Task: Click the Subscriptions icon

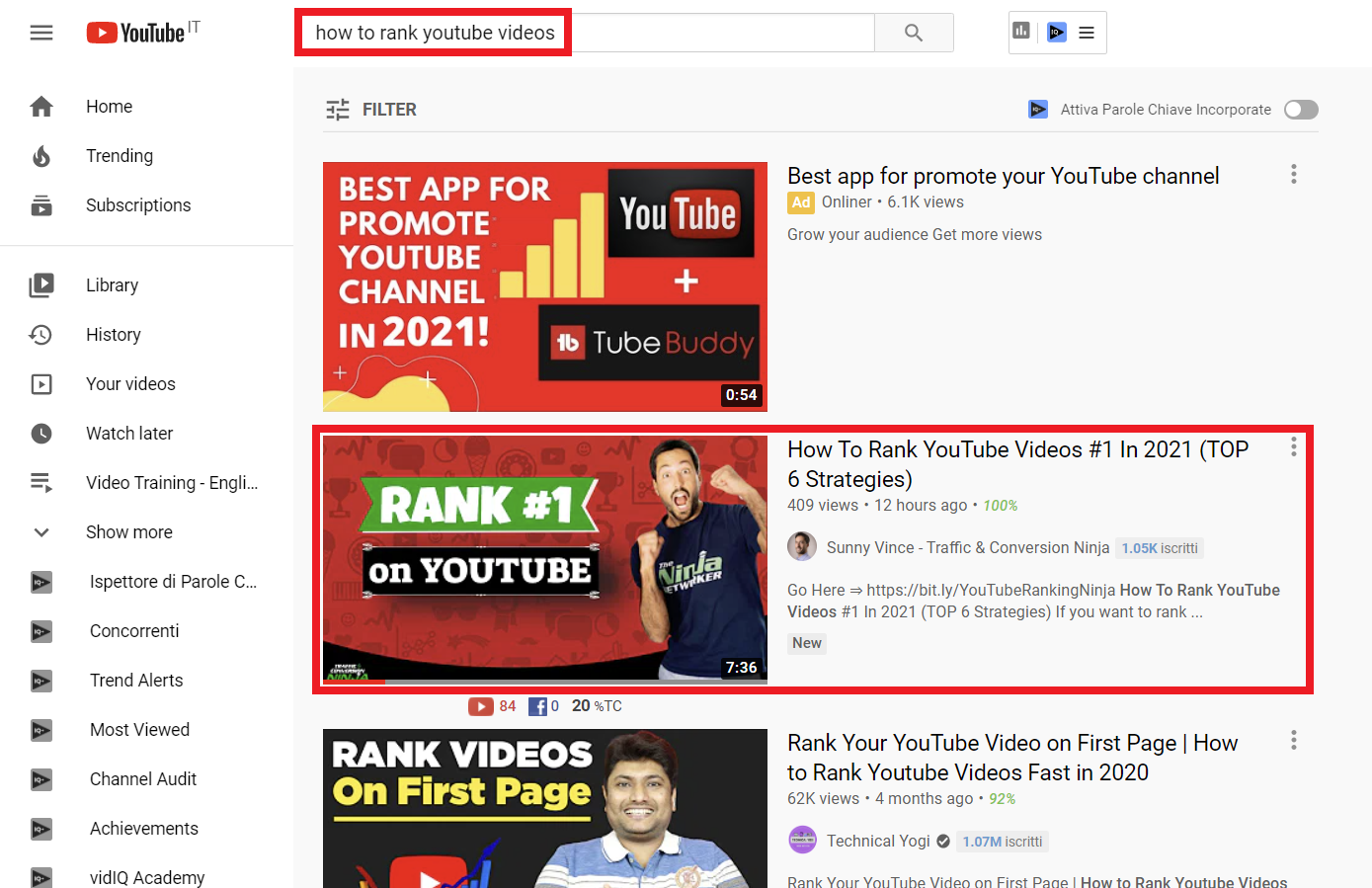Action: [41, 205]
